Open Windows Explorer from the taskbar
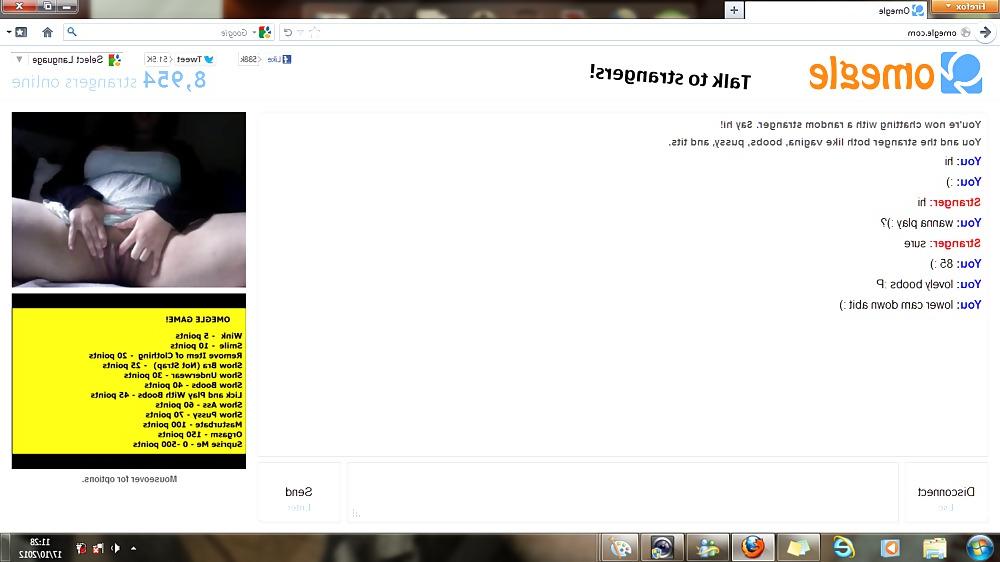The width and height of the screenshot is (1000, 562). point(934,547)
